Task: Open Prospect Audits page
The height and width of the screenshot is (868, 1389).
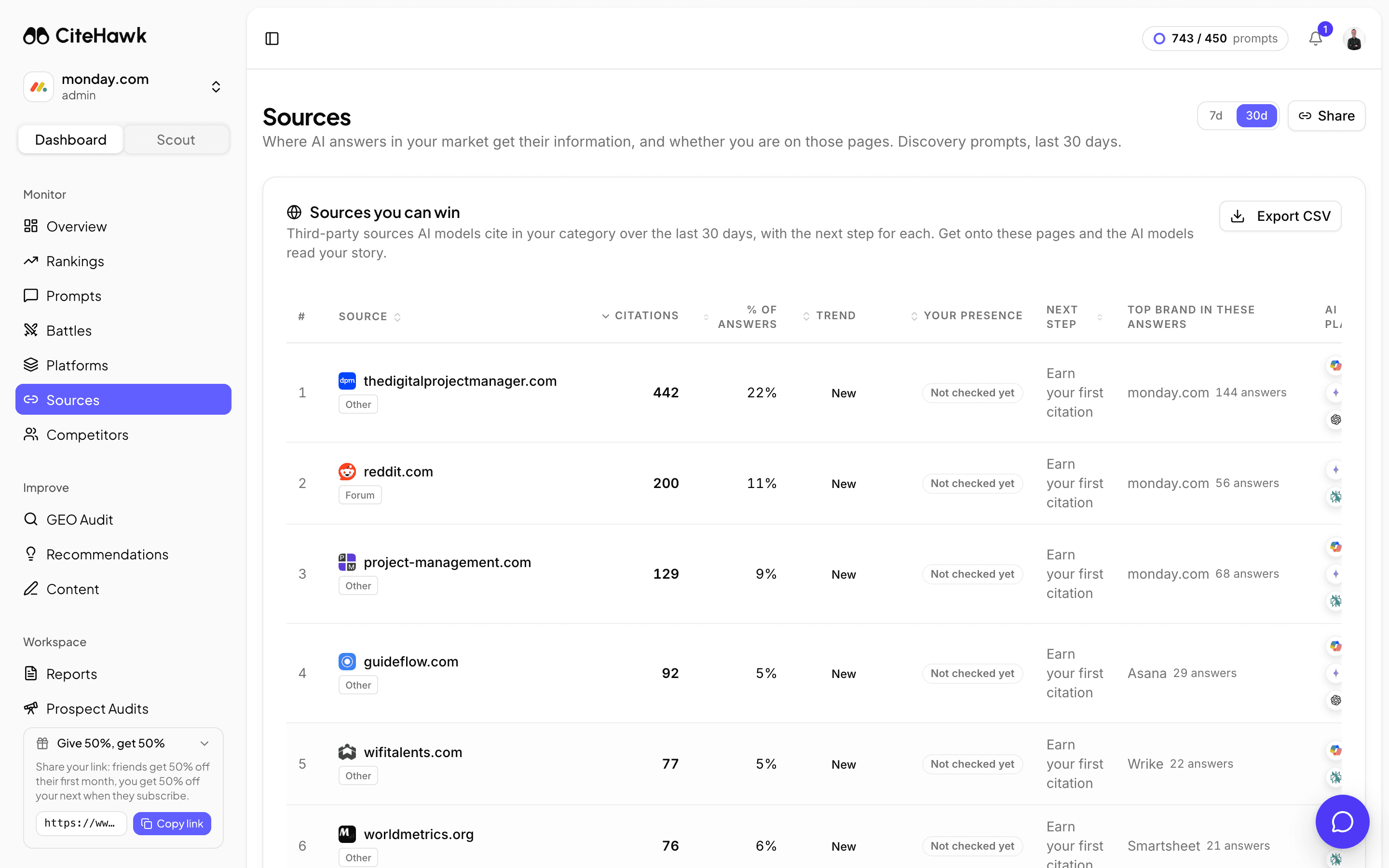Action: (123, 708)
